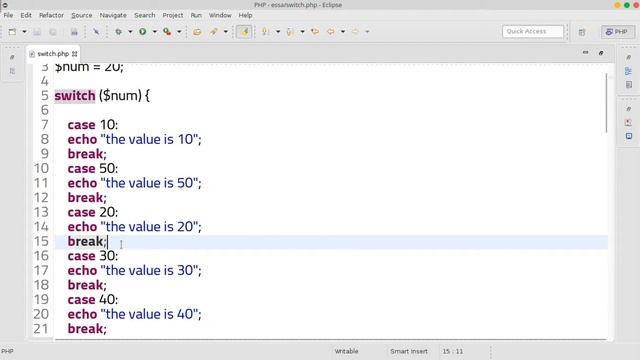Viewport: 640px width, 360px height.
Task: Click the Writable status bar entry
Action: coord(347,351)
